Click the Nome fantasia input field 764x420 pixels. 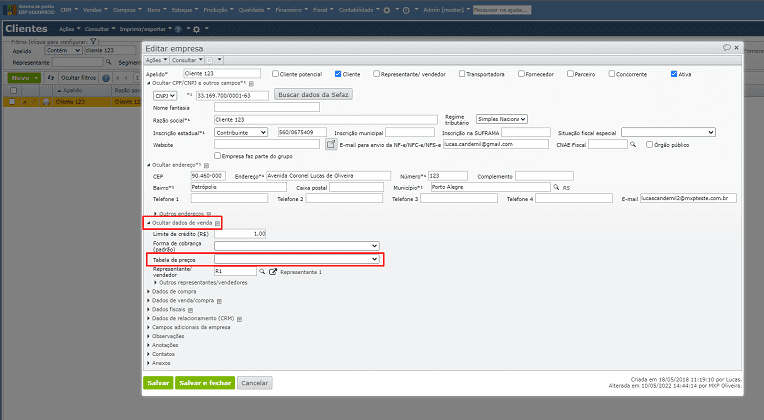[x=267, y=107]
